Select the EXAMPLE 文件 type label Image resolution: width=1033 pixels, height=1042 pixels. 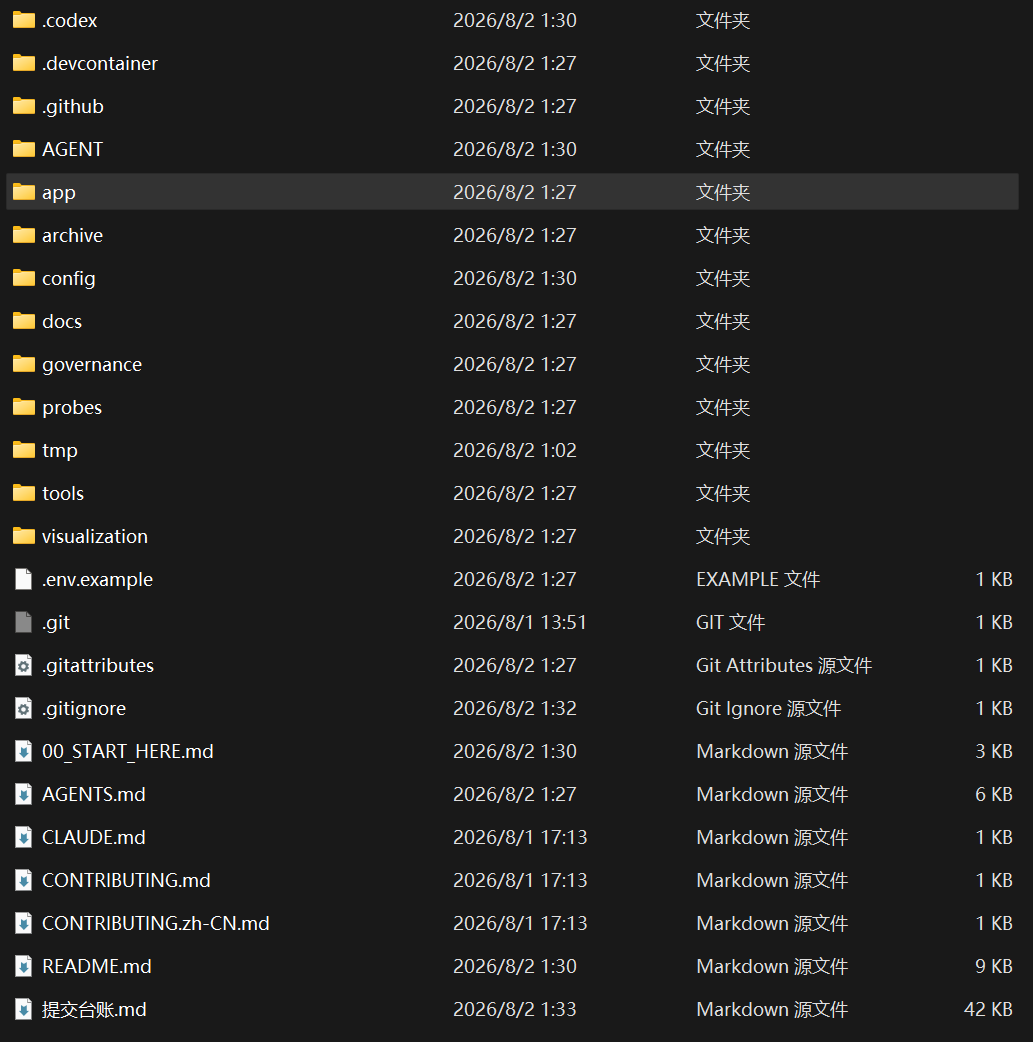coord(758,579)
